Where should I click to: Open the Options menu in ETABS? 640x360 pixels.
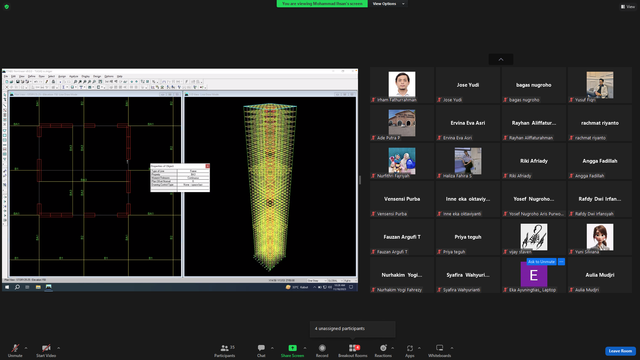[109, 76]
